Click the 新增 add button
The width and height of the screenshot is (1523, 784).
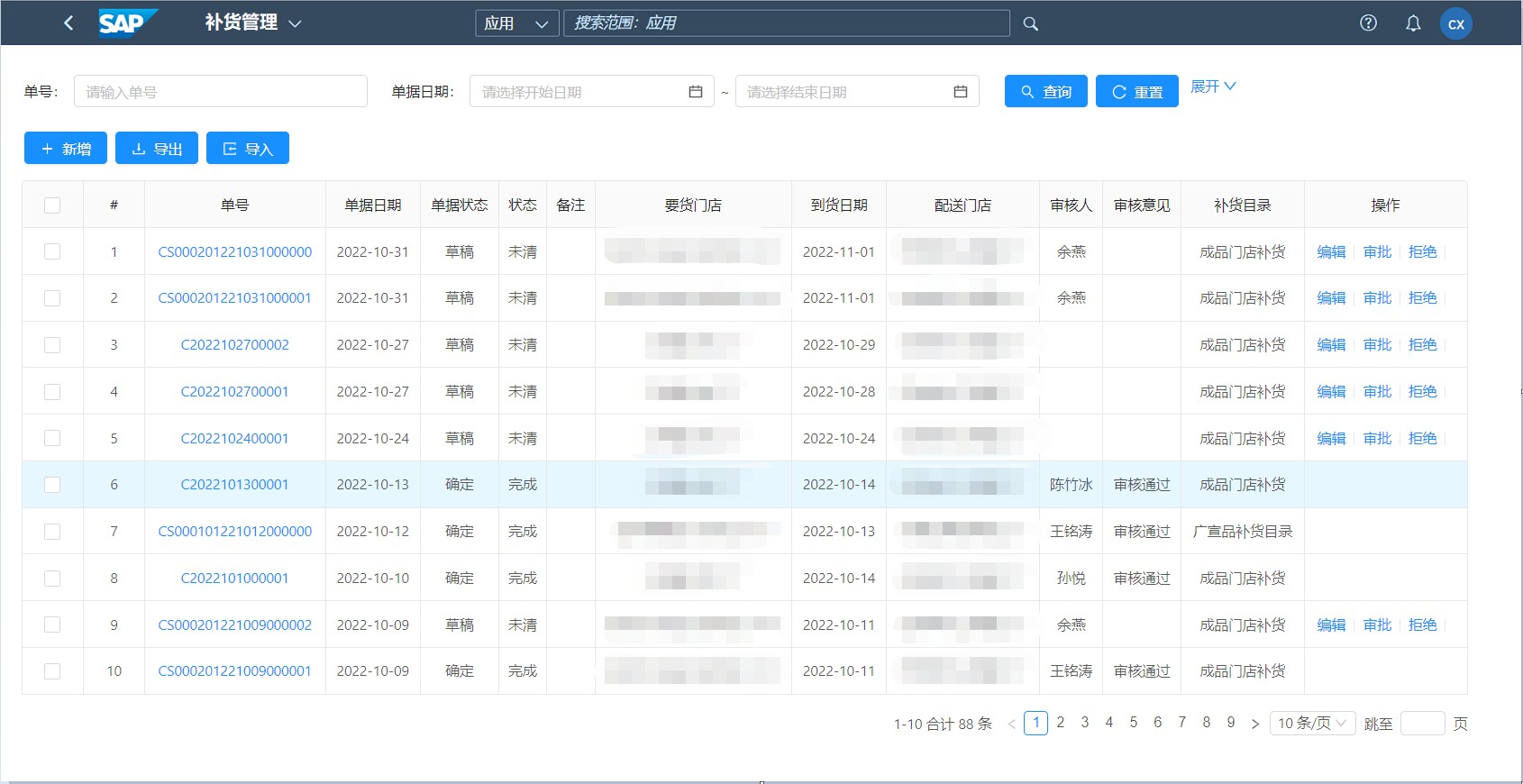pyautogui.click(x=66, y=148)
